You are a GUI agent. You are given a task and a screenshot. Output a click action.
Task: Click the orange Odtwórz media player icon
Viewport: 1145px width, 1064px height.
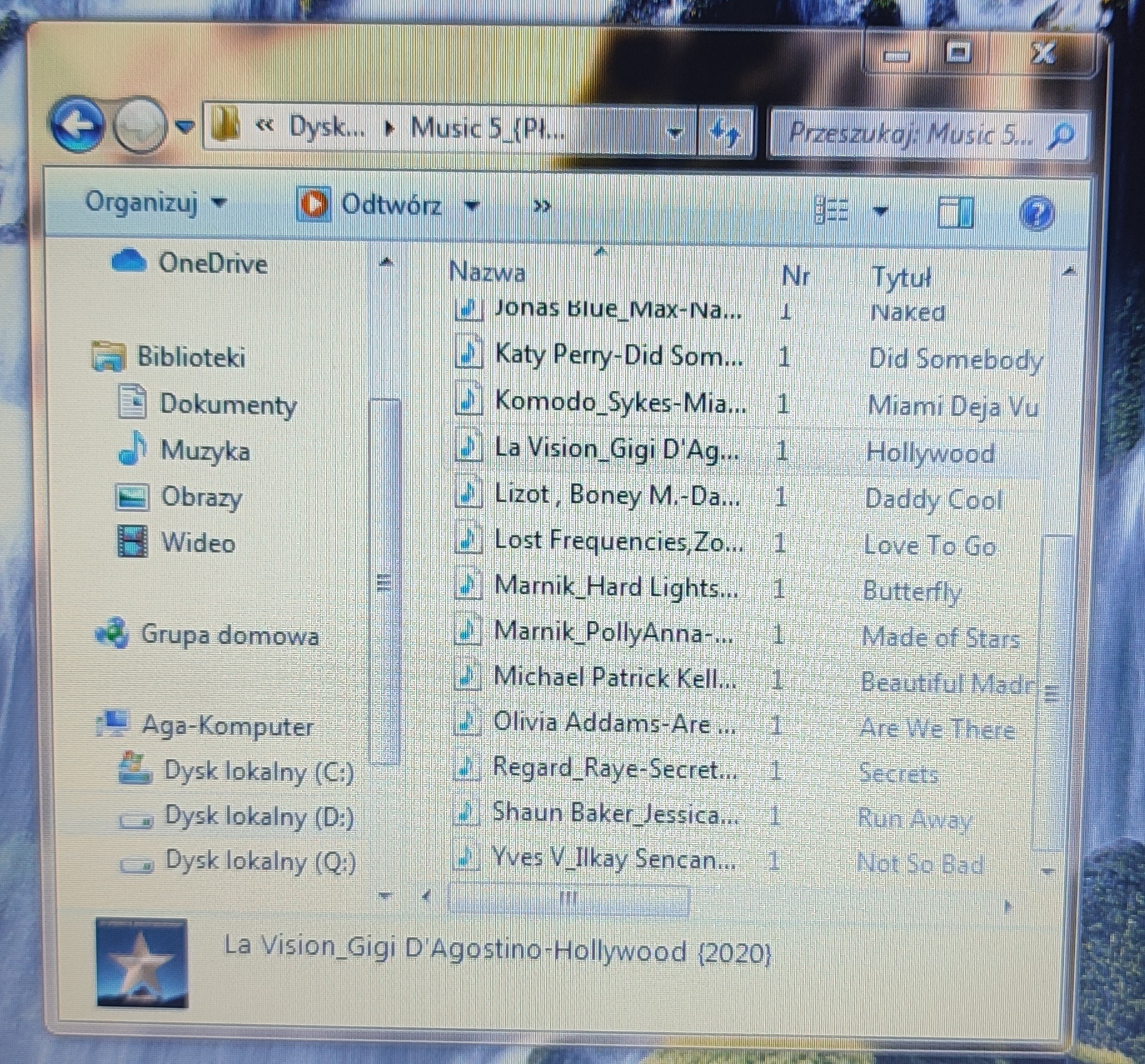click(313, 204)
